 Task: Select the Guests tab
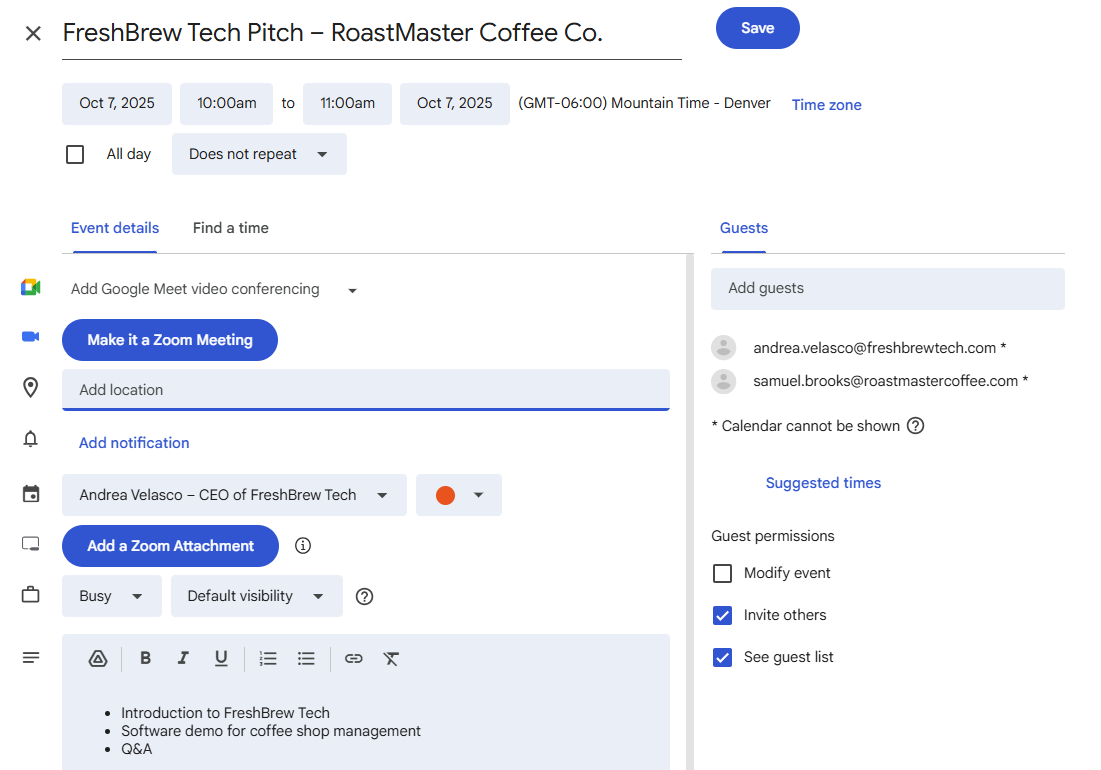(743, 228)
